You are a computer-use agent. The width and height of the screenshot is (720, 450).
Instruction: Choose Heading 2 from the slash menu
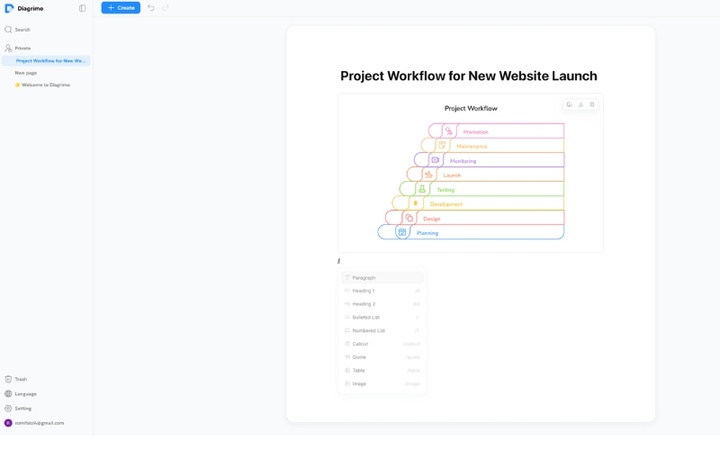tap(382, 304)
